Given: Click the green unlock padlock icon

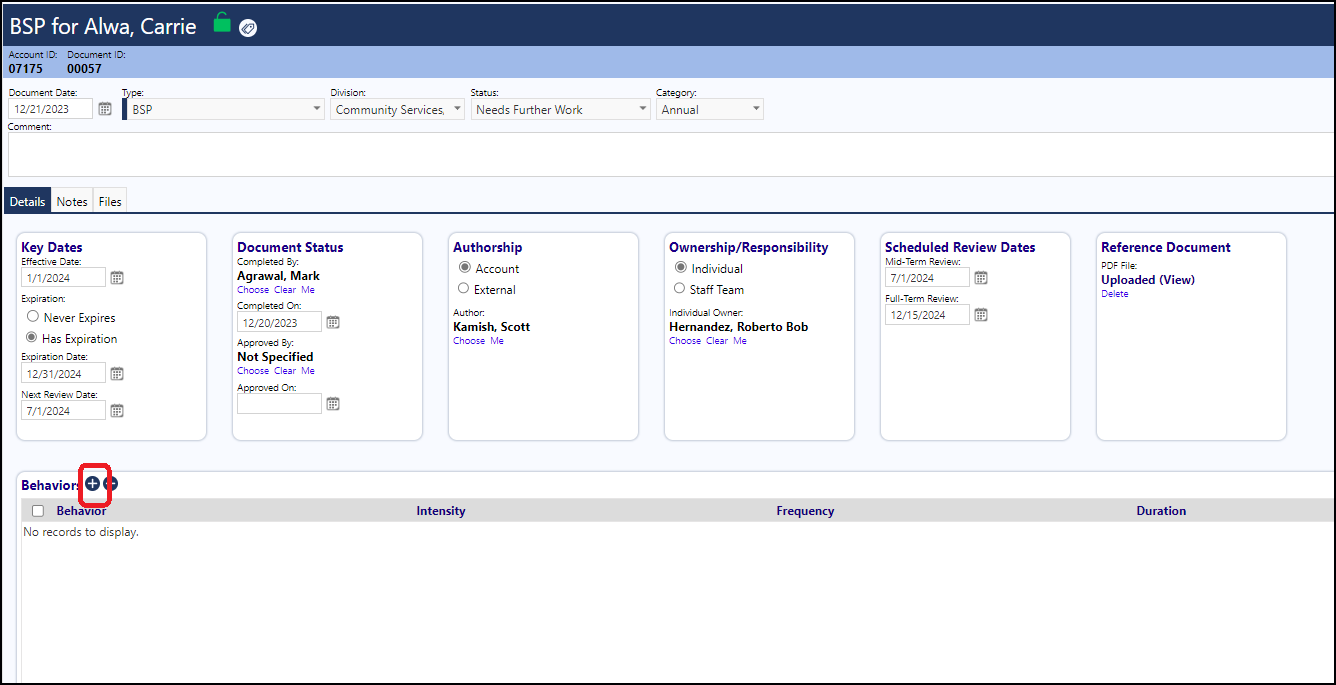Looking at the screenshot, I should tap(222, 22).
